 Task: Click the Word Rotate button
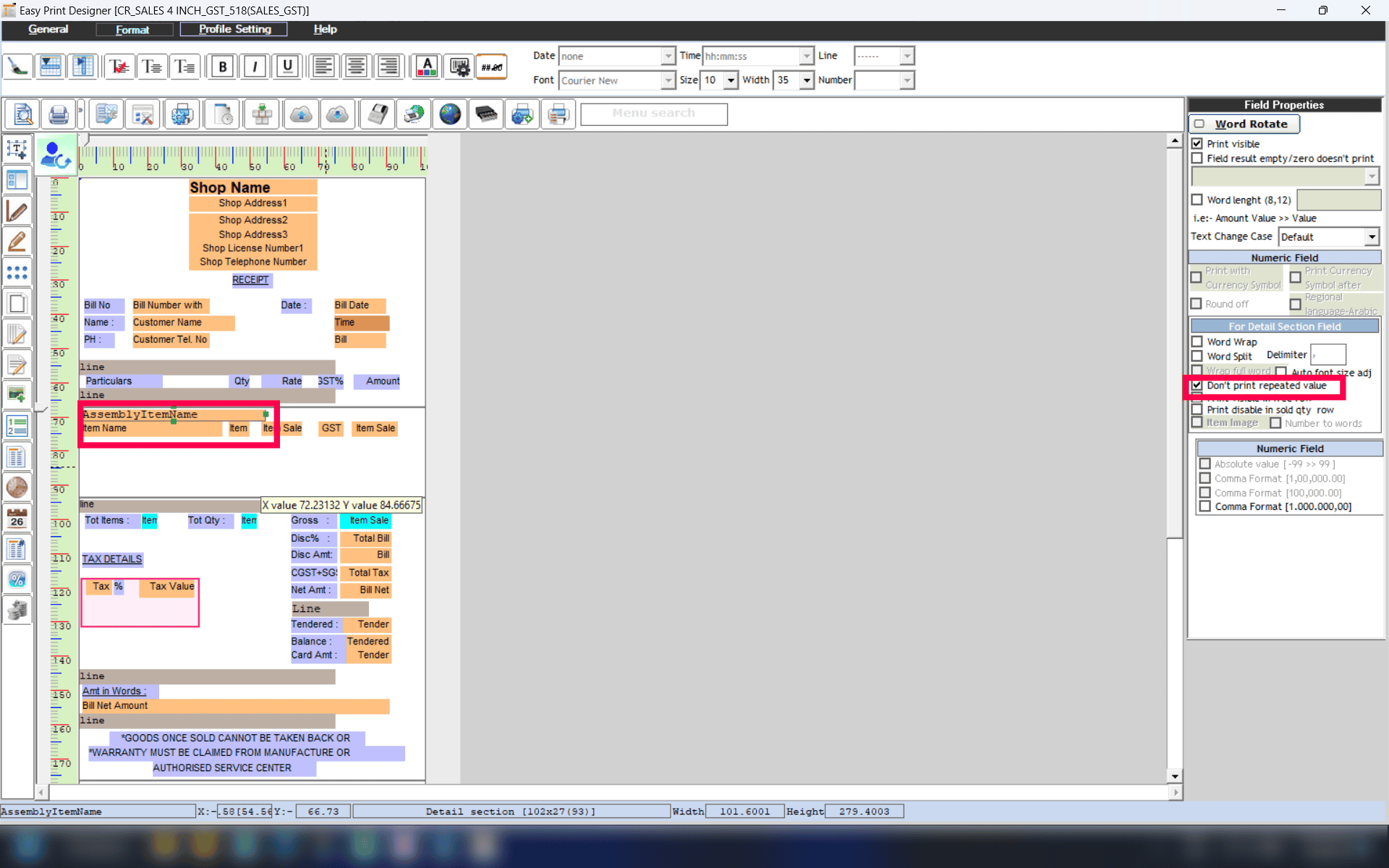(x=1244, y=124)
